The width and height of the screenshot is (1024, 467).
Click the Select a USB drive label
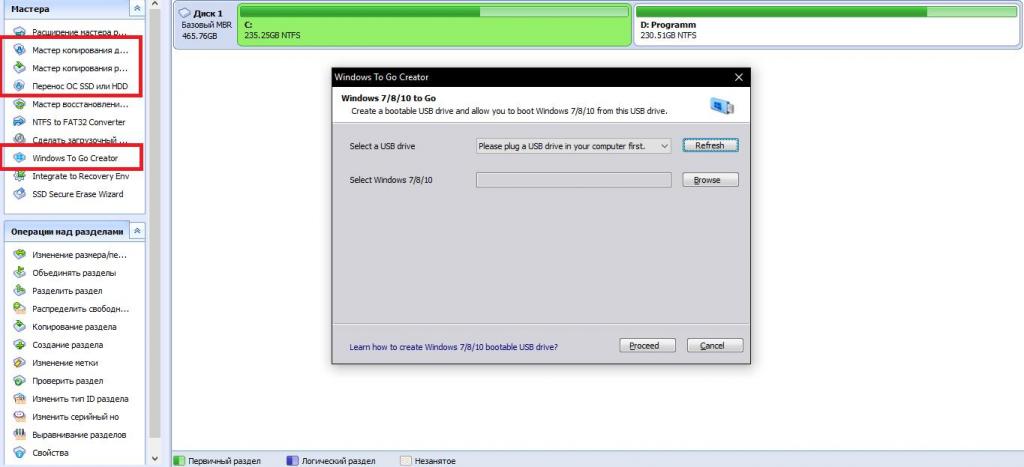point(382,146)
